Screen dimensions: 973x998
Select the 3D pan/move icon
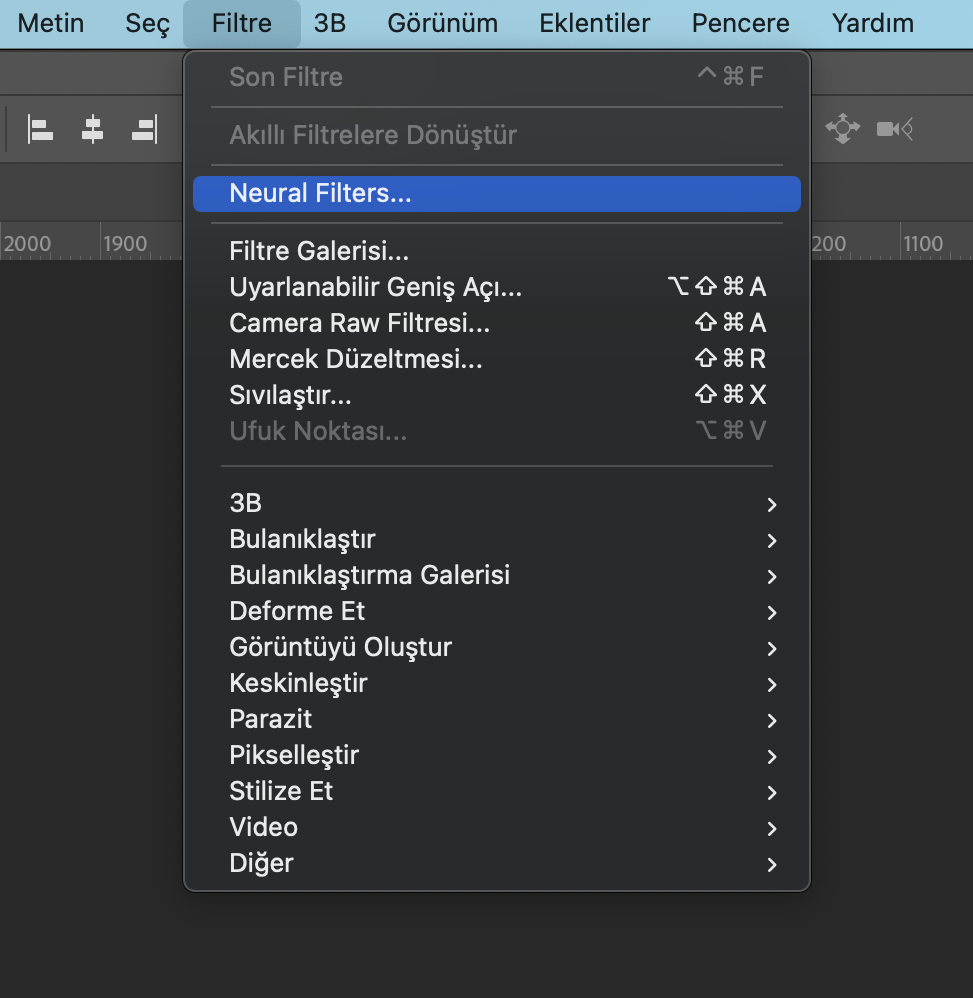click(842, 128)
